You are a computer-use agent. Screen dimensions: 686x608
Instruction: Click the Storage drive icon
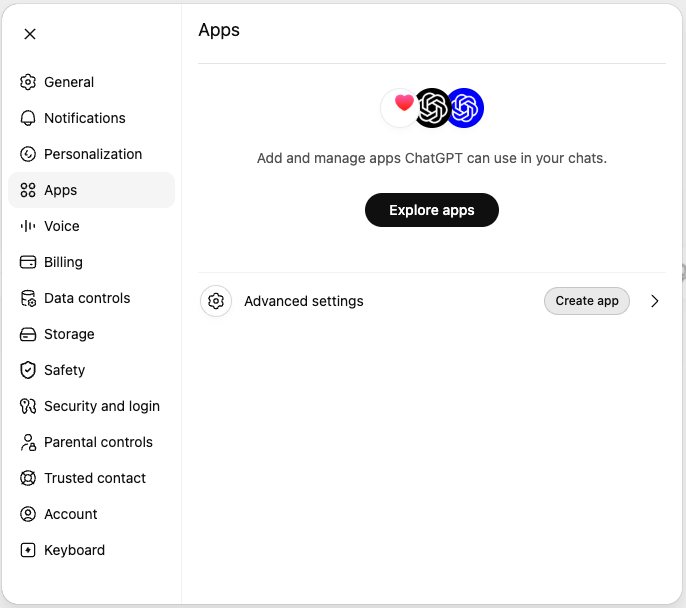click(x=28, y=334)
